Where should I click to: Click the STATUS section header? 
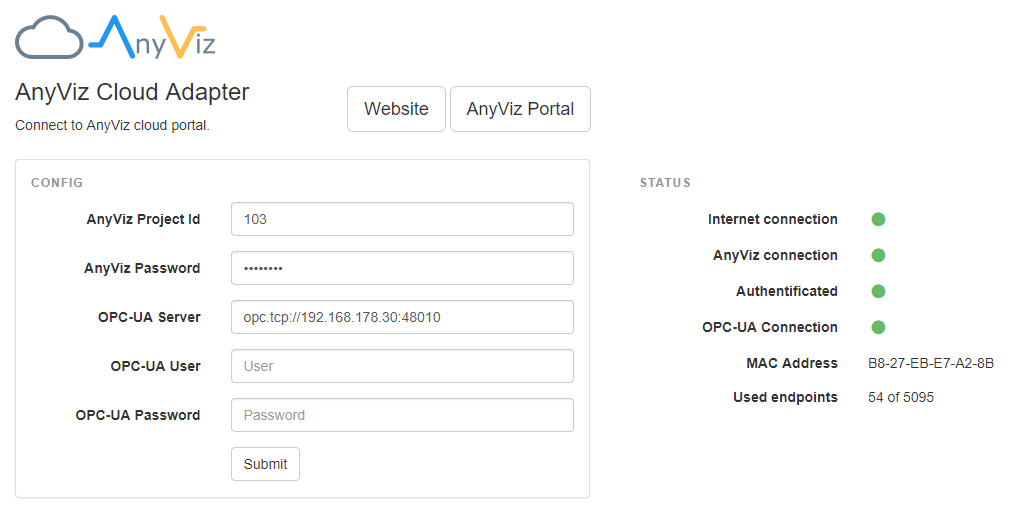[665, 183]
